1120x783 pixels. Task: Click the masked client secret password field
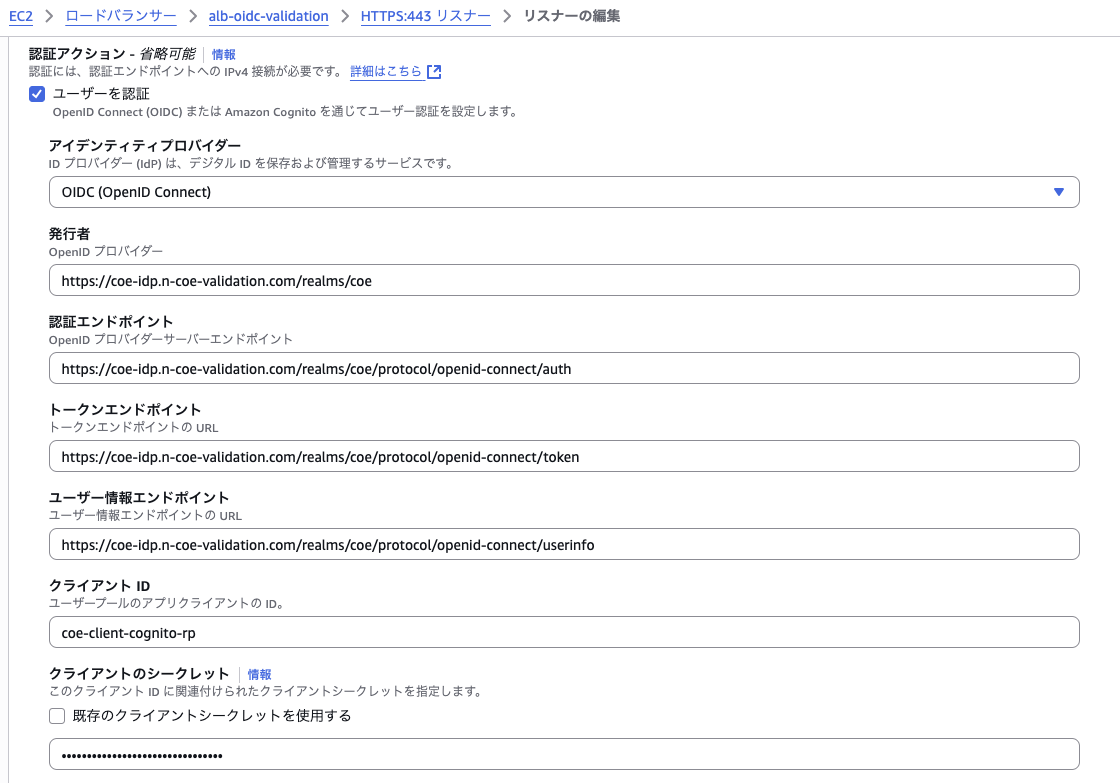coord(563,754)
